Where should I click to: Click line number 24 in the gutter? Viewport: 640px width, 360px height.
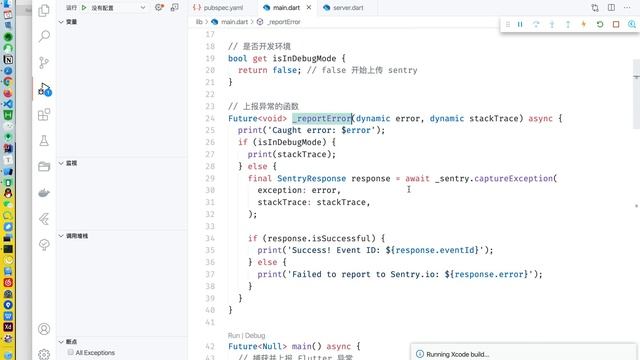tap(210, 118)
